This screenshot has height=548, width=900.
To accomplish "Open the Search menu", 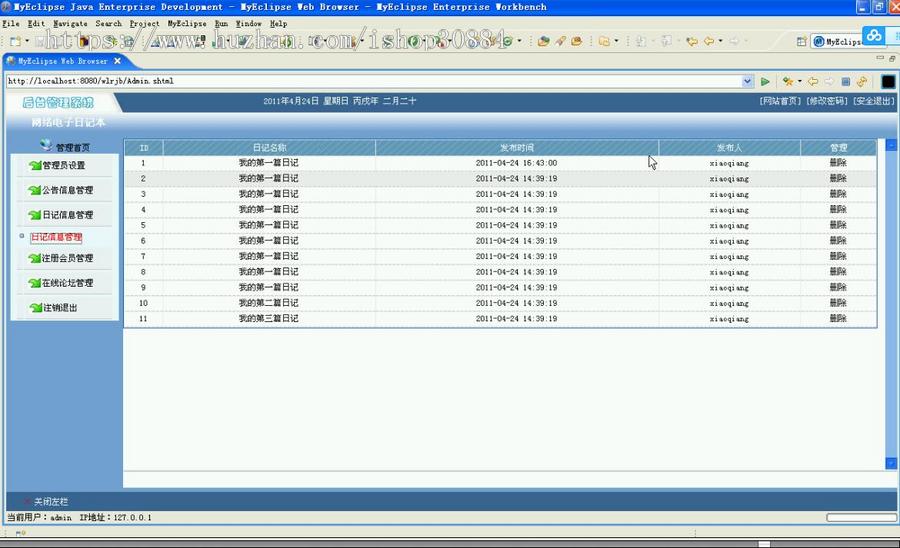I will [x=108, y=24].
